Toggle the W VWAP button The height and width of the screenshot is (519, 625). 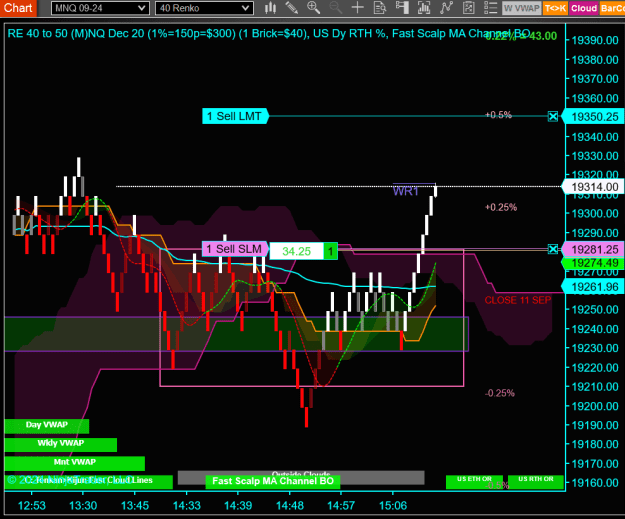(x=521, y=8)
